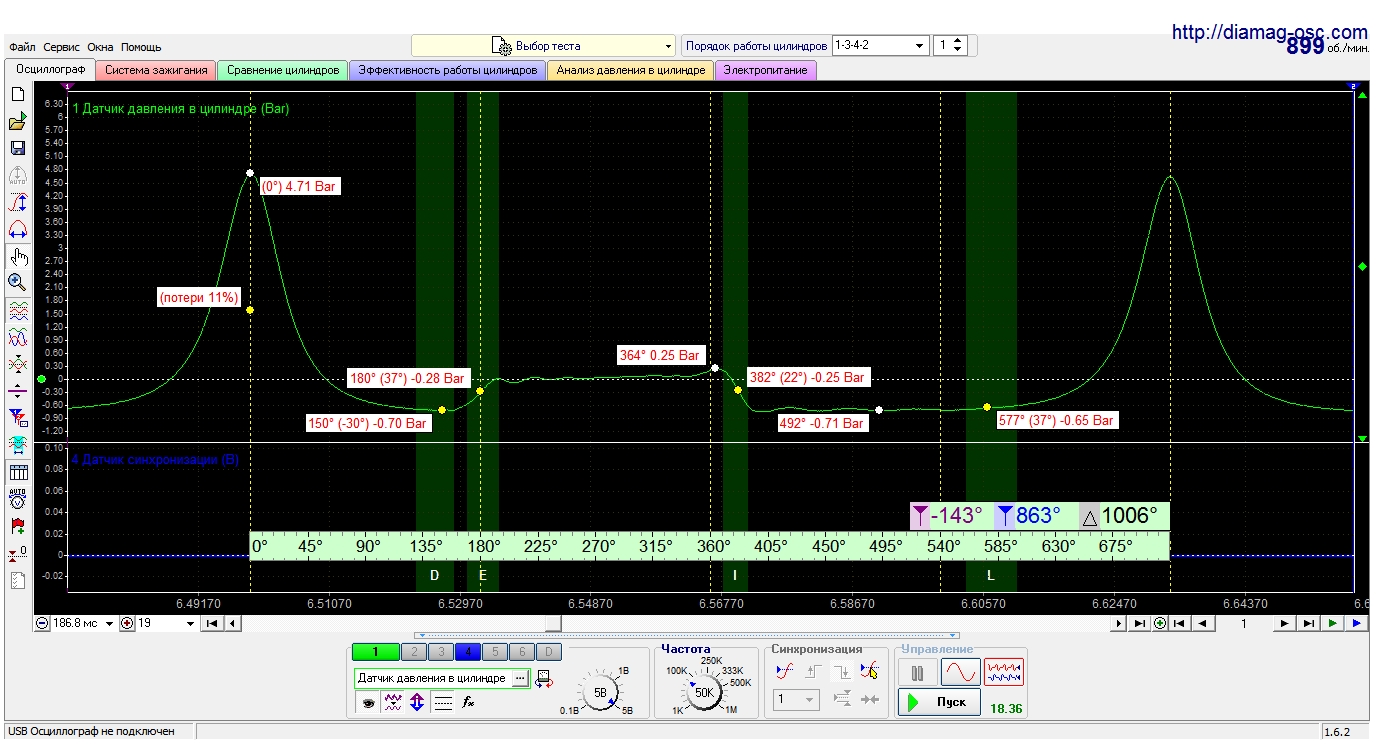1382x744 pixels.
Task: Click the crossed waveforms icon in left toolbar
Action: [x=17, y=364]
